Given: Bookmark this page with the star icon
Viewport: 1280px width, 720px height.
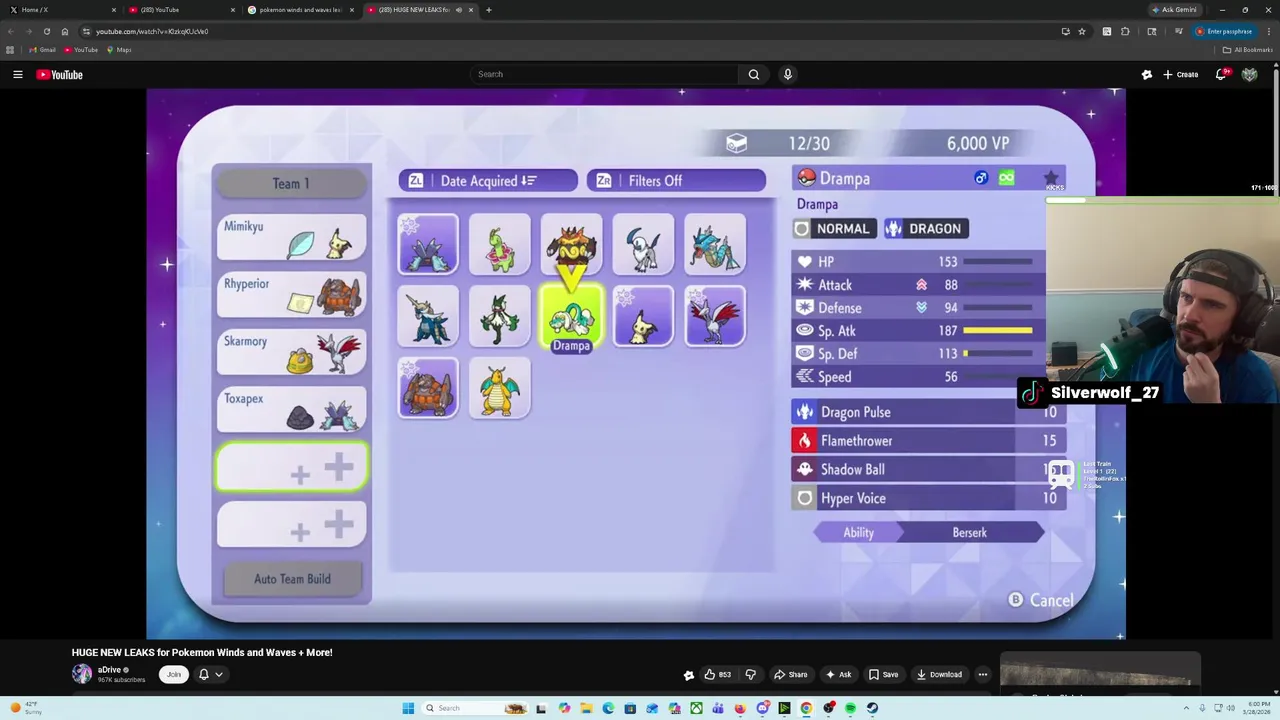Looking at the screenshot, I should [x=1081, y=31].
